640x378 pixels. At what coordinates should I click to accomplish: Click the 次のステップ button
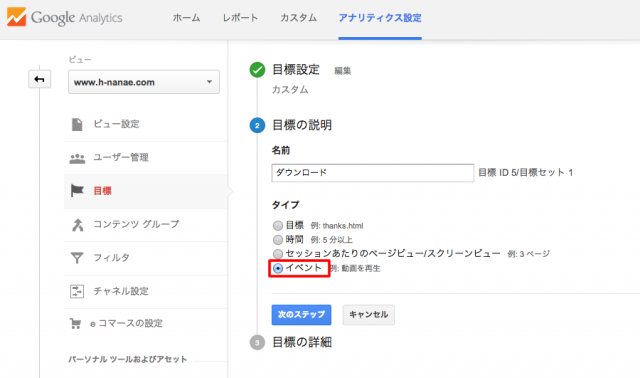click(301, 315)
